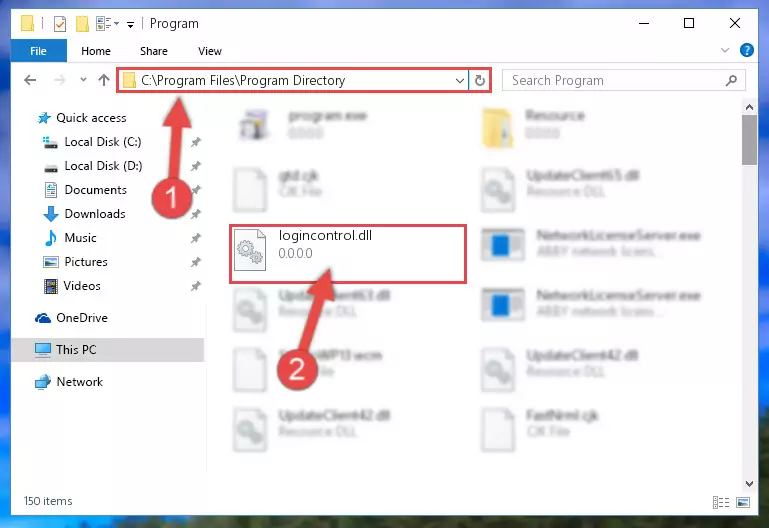The width and height of the screenshot is (769, 528).
Task: Open Help with the question mark icon
Action: tap(746, 50)
